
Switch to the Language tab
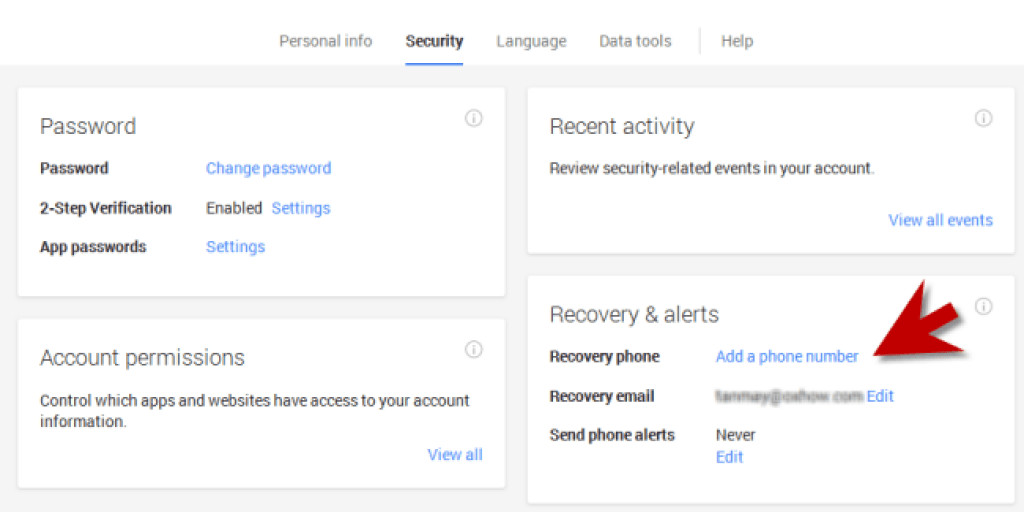(x=531, y=41)
